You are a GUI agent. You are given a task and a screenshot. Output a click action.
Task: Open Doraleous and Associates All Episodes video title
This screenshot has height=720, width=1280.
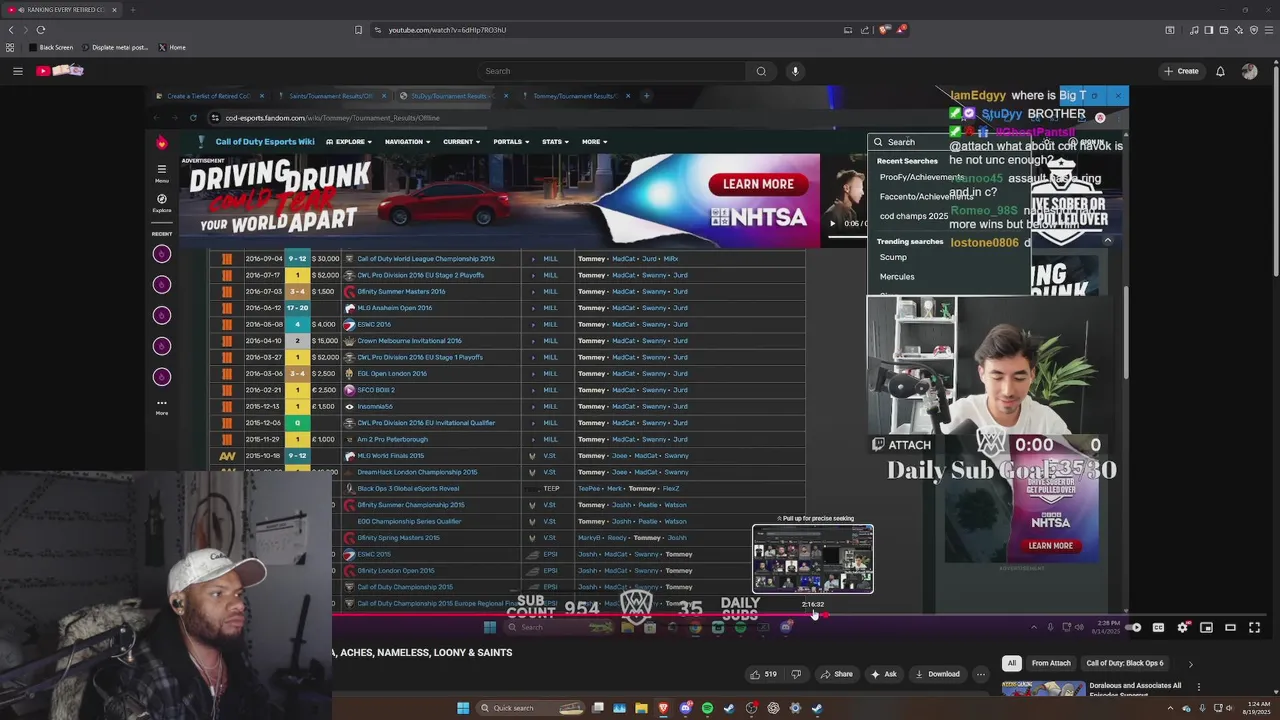pos(1135,689)
